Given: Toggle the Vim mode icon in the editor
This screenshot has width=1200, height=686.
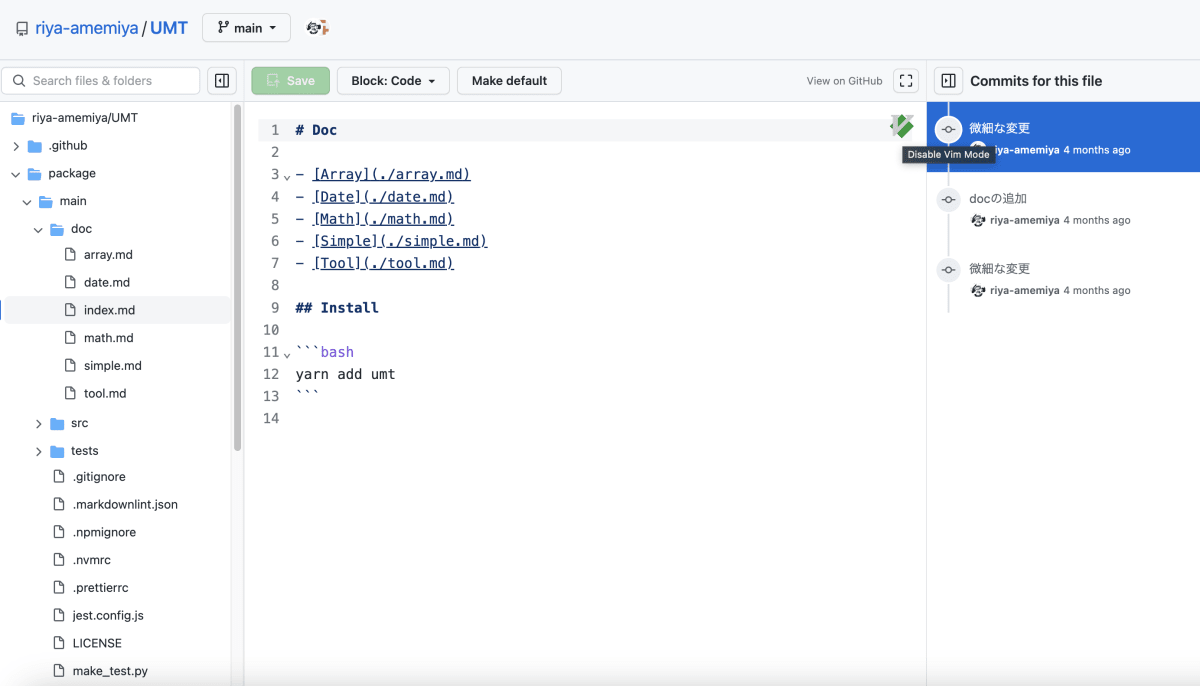Looking at the screenshot, I should pos(903,126).
